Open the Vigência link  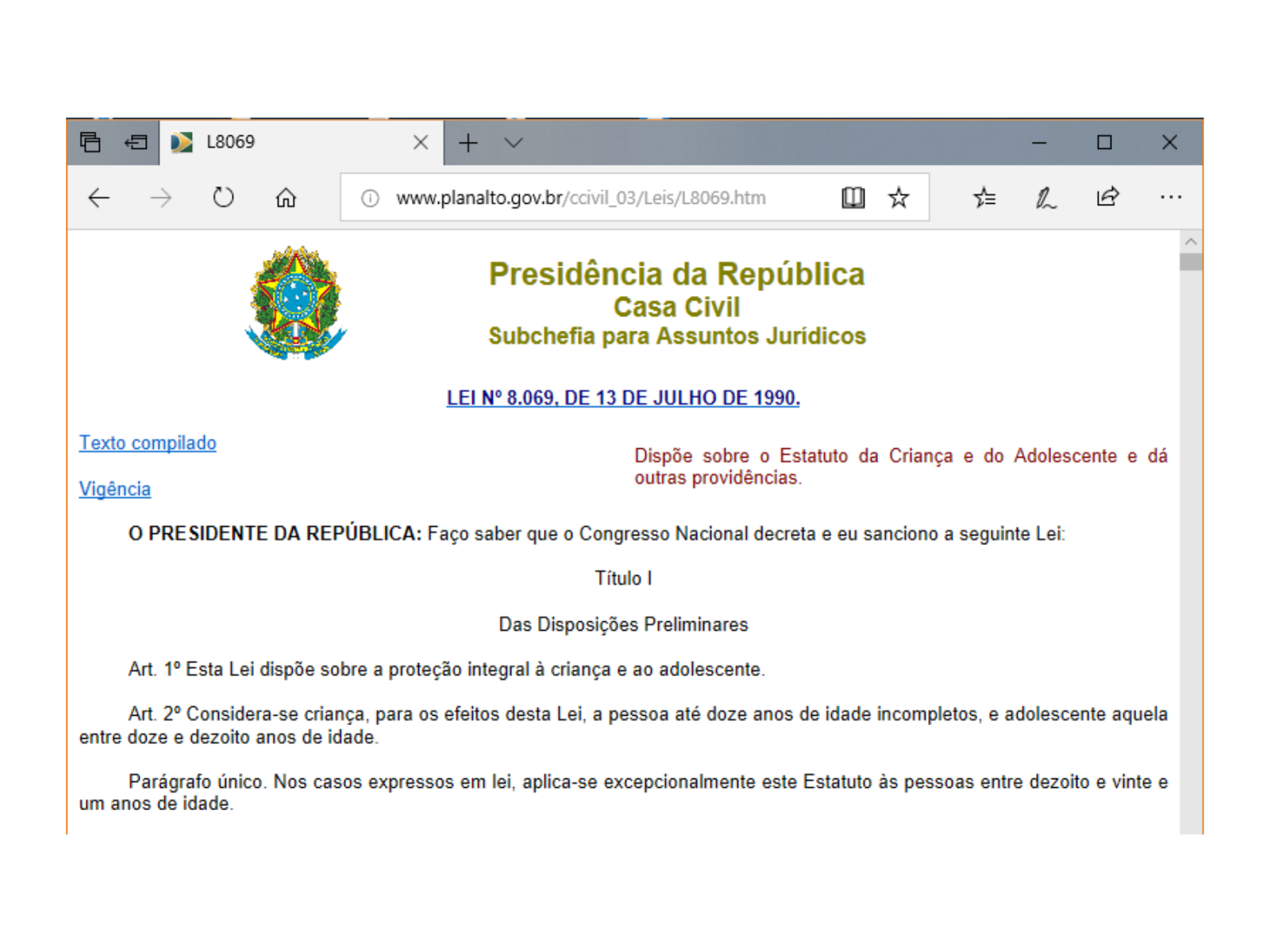[x=115, y=489]
